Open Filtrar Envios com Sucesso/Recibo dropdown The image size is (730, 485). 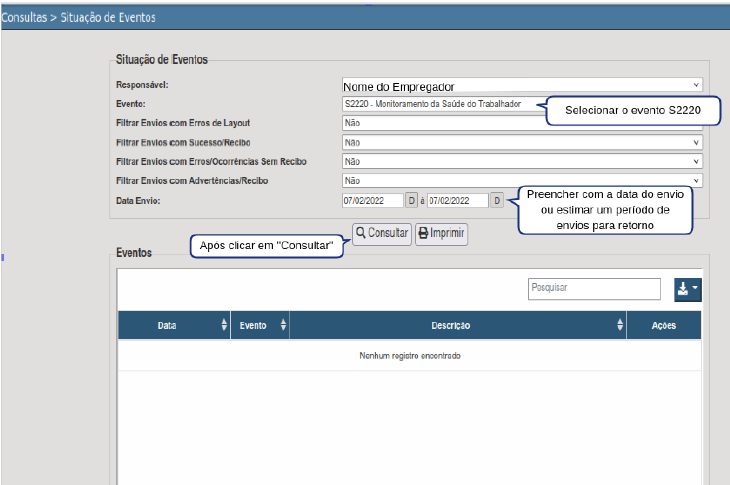522,142
